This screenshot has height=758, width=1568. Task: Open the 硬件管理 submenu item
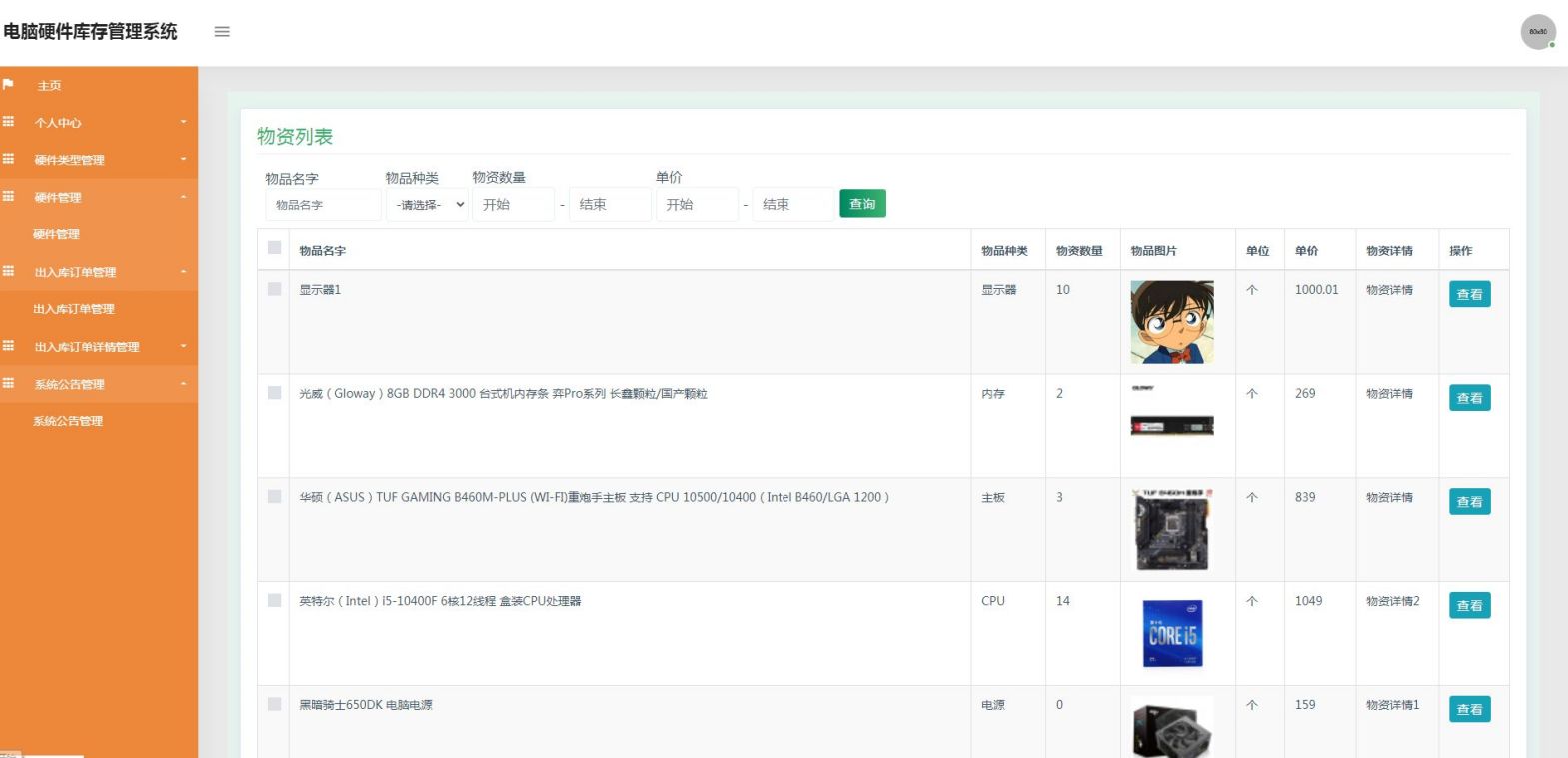[56, 234]
